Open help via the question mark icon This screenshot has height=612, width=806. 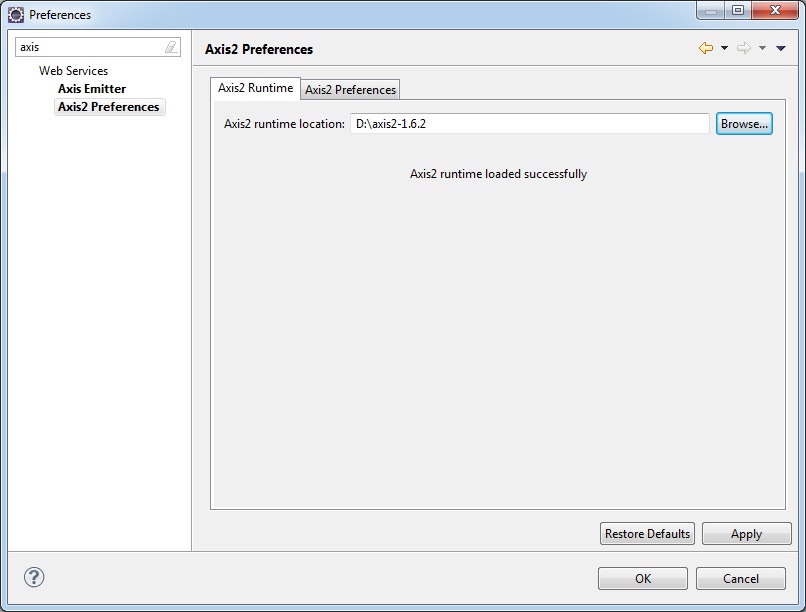click(33, 577)
